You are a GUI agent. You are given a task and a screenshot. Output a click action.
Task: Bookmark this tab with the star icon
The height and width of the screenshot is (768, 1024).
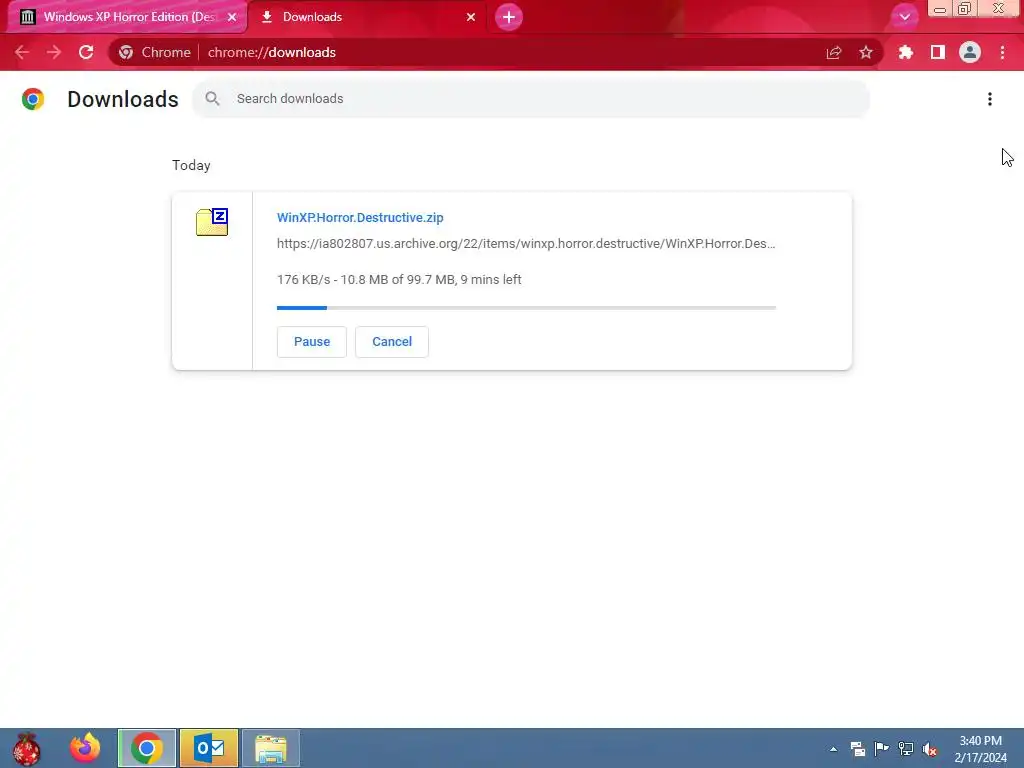[x=866, y=52]
